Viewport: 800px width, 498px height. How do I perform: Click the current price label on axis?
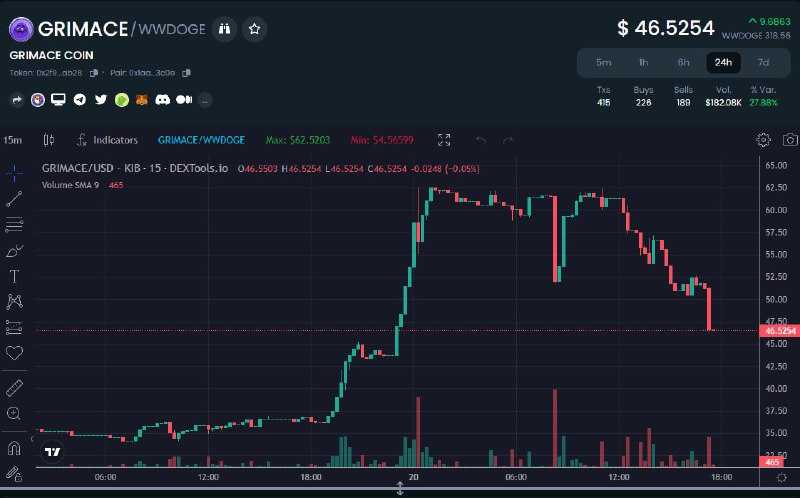[779, 330]
